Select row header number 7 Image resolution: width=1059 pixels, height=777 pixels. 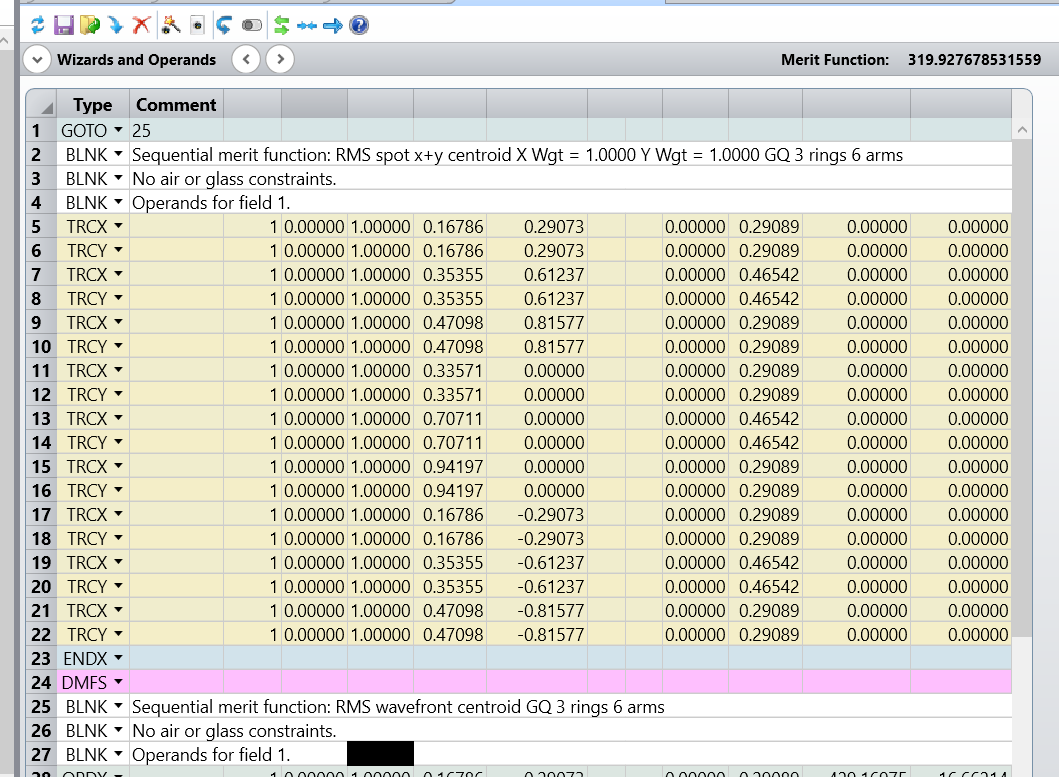coord(41,274)
